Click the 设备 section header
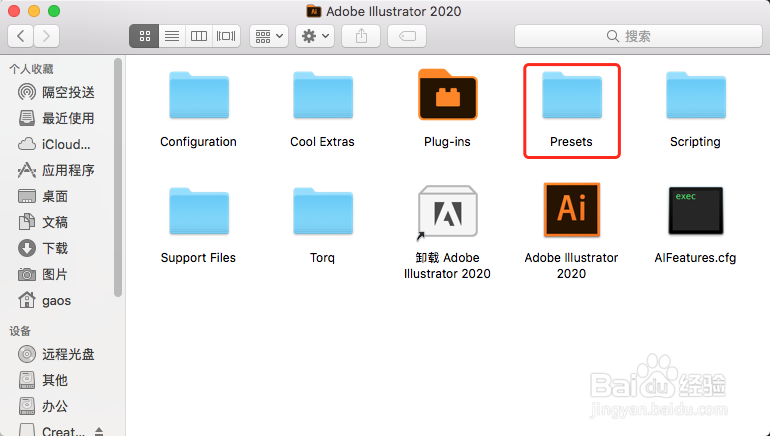This screenshot has width=770, height=436. pyautogui.click(x=20, y=331)
